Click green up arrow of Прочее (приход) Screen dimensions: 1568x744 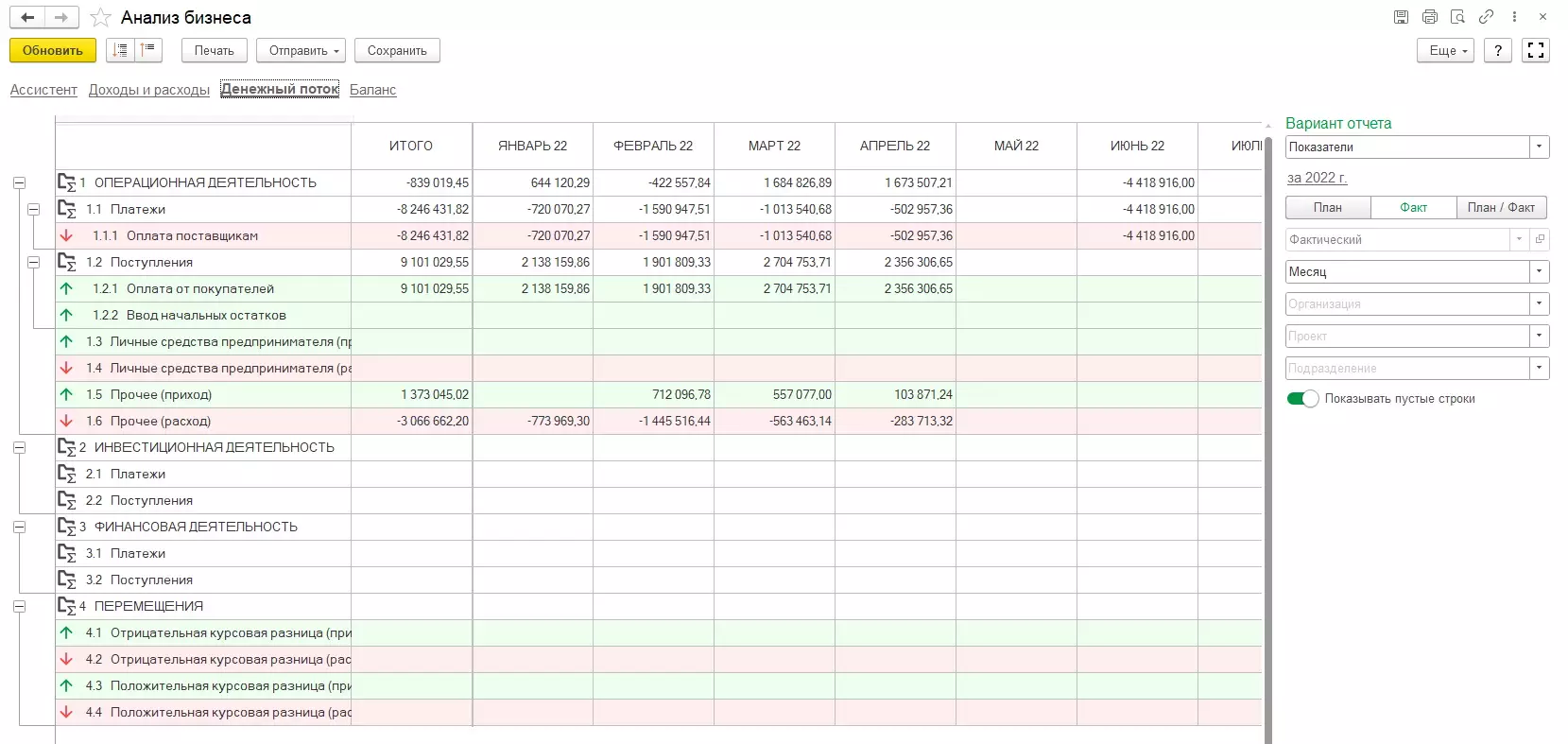click(66, 394)
